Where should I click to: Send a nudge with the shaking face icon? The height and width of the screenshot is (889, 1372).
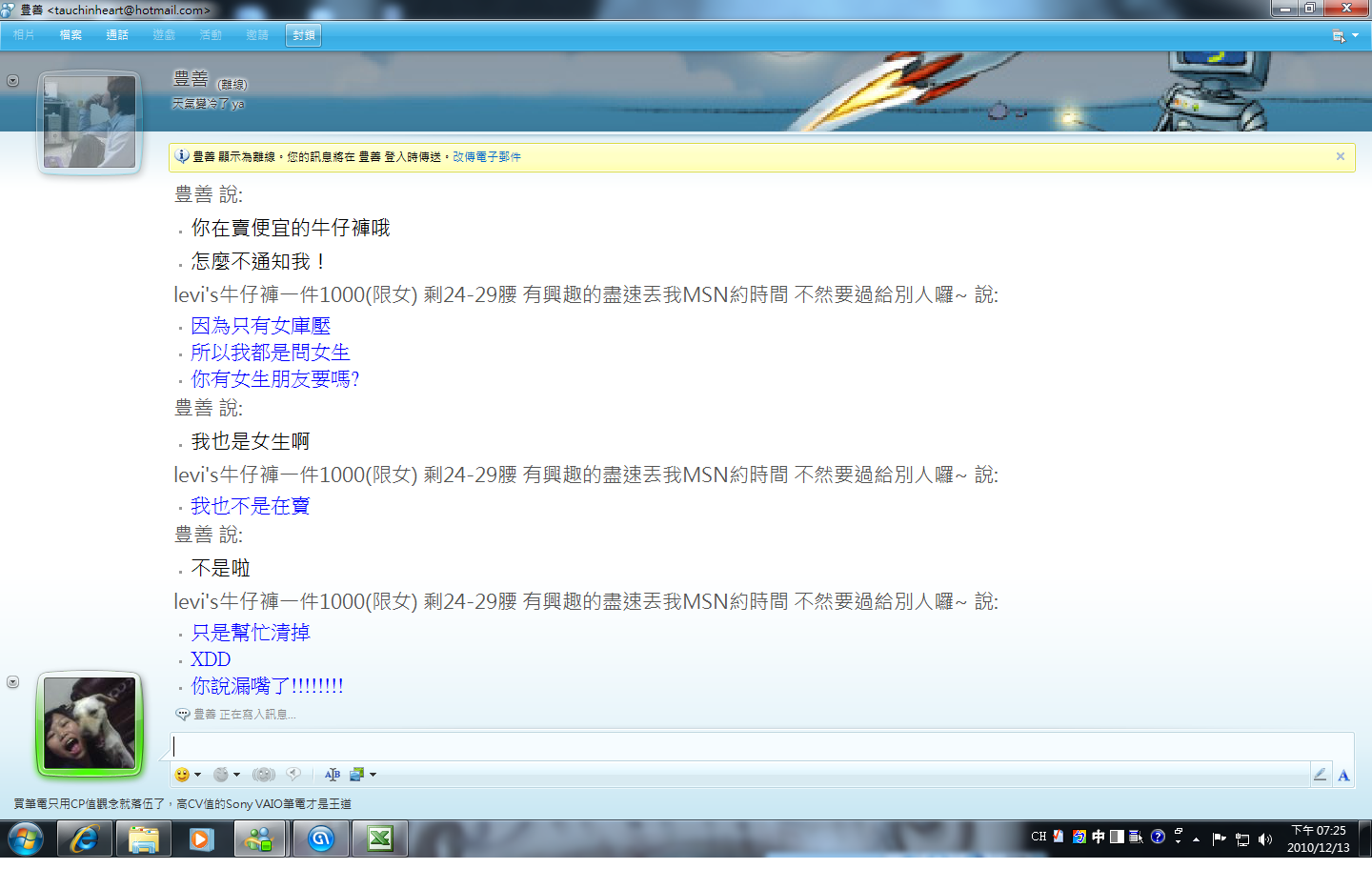pyautogui.click(x=264, y=775)
